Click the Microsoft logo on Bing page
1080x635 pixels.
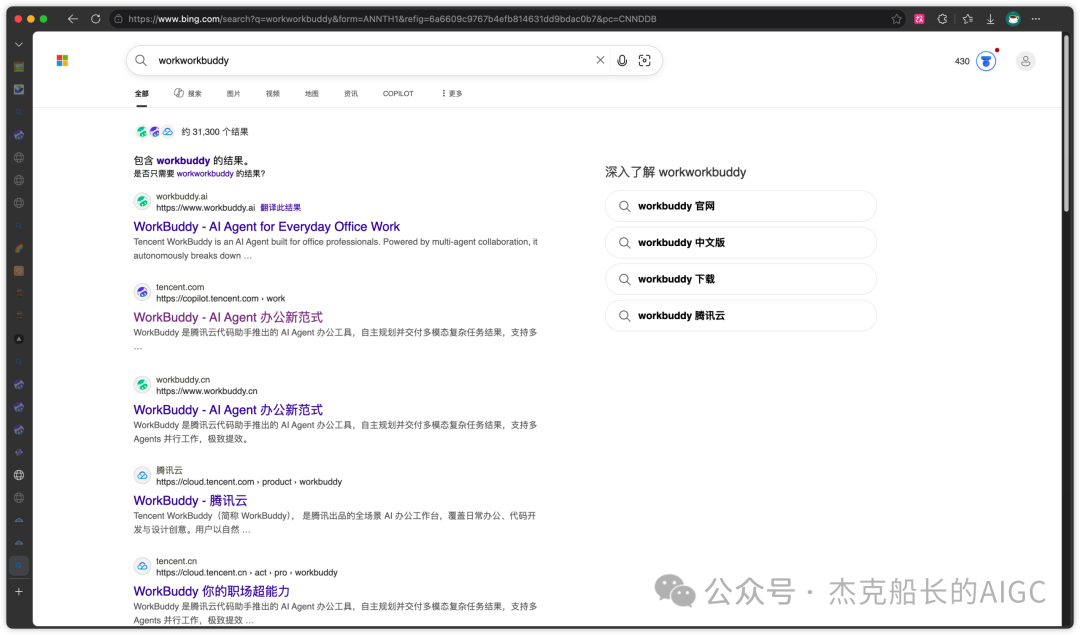point(62,61)
